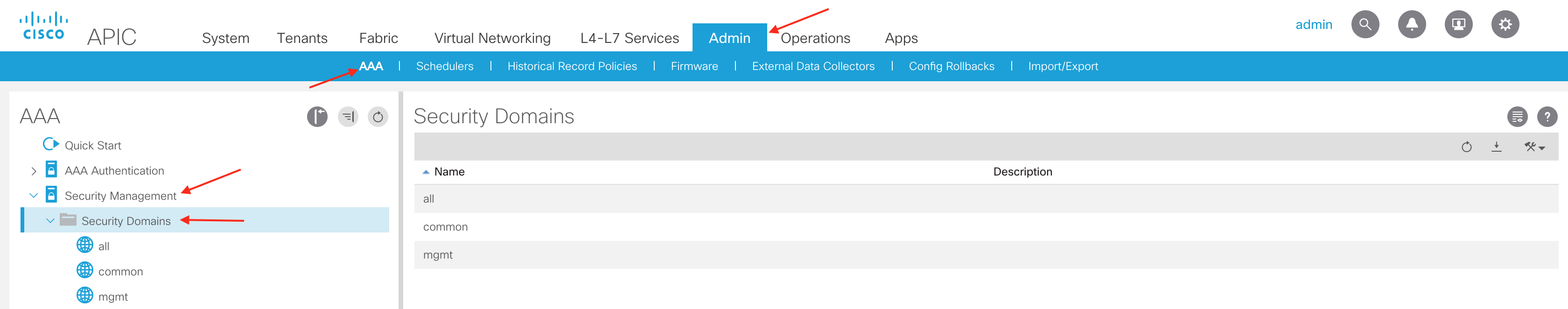
Task: Click the collapse-tree icon in AAA panel
Action: coord(348,116)
